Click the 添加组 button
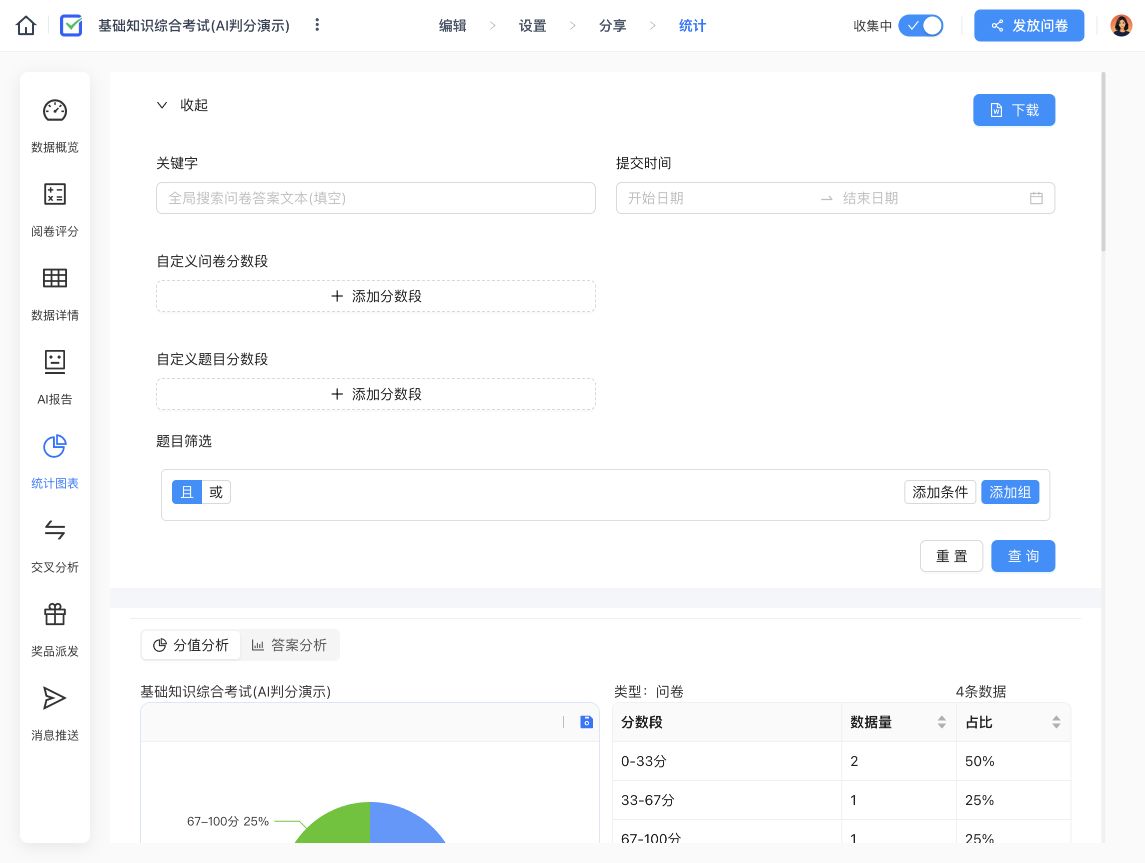 pyautogui.click(x=1010, y=492)
